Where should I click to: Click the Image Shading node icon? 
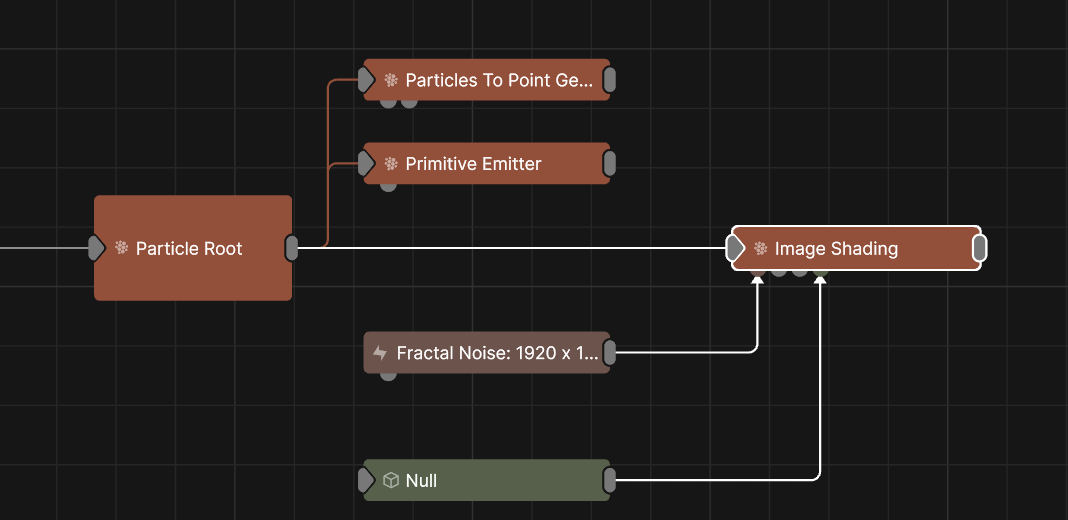click(761, 248)
